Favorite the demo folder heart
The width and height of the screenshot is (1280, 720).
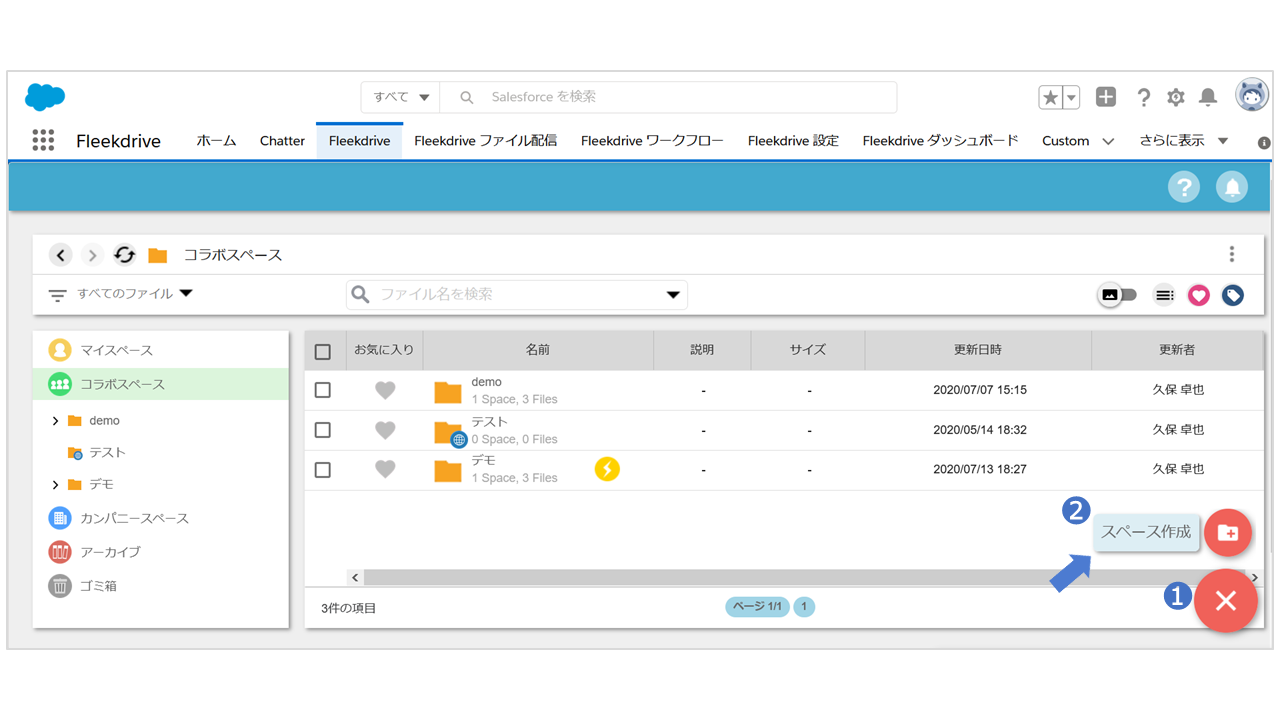tap(385, 390)
